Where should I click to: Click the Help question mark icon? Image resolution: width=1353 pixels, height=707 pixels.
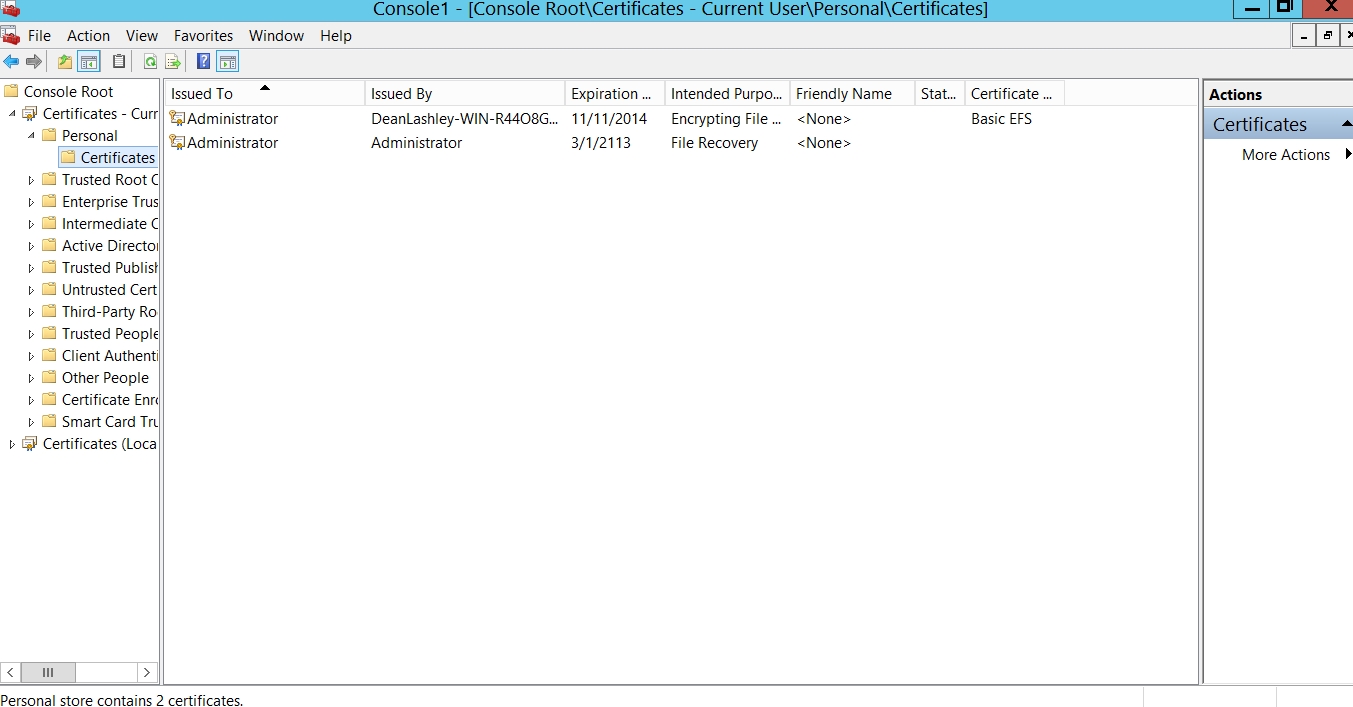click(204, 62)
